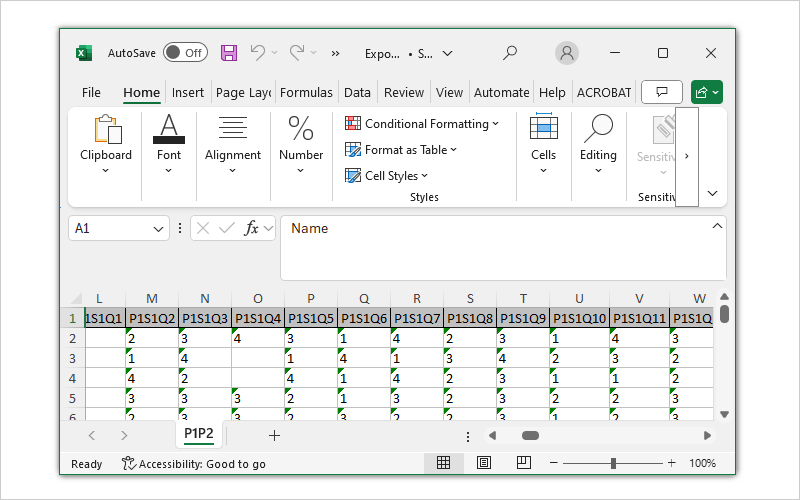Open the Name Box dropdown arrow
Screen dimensions: 800x500
coord(158,229)
